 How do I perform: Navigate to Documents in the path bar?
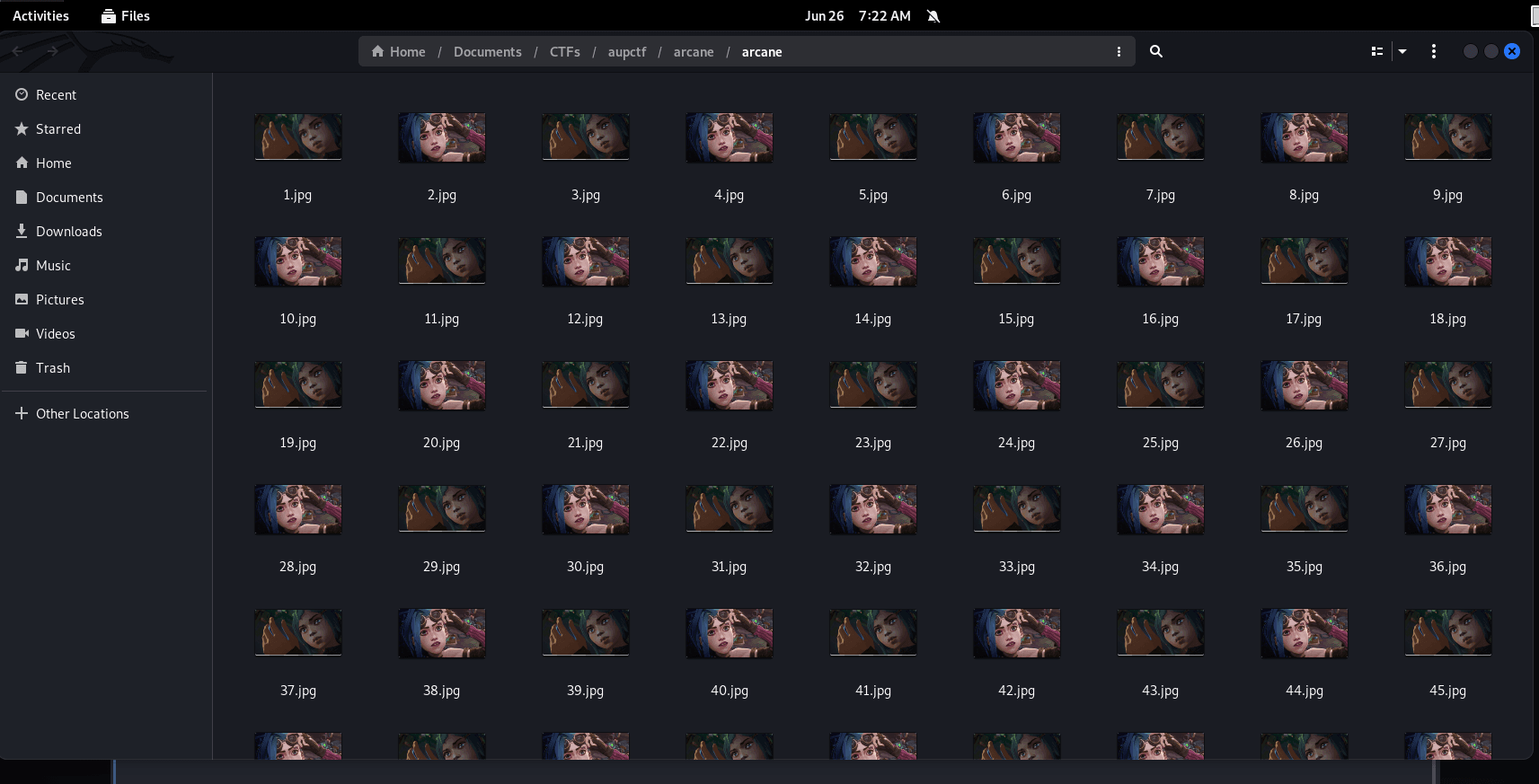(x=487, y=52)
